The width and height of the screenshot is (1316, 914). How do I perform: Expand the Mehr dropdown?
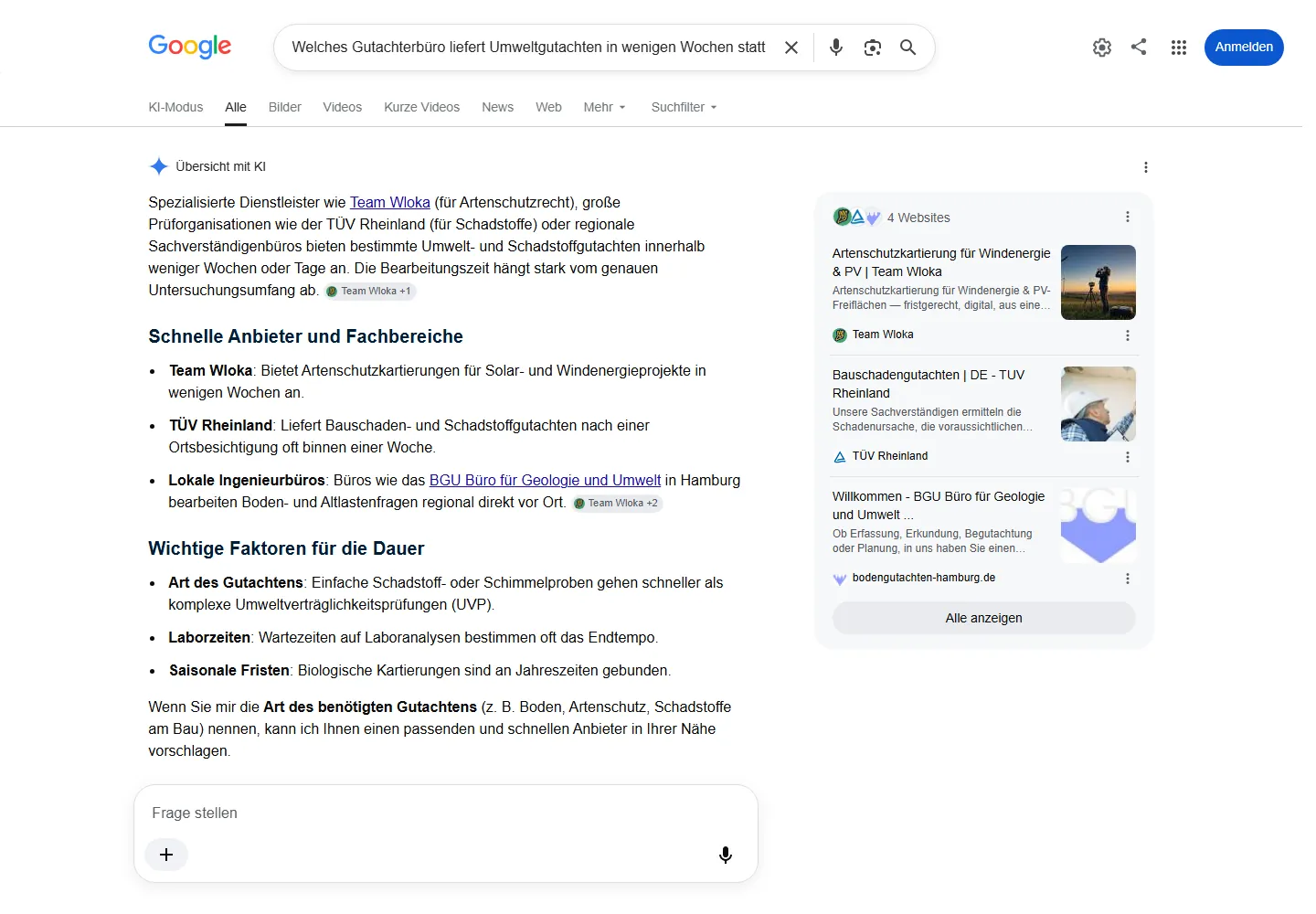pyautogui.click(x=605, y=107)
